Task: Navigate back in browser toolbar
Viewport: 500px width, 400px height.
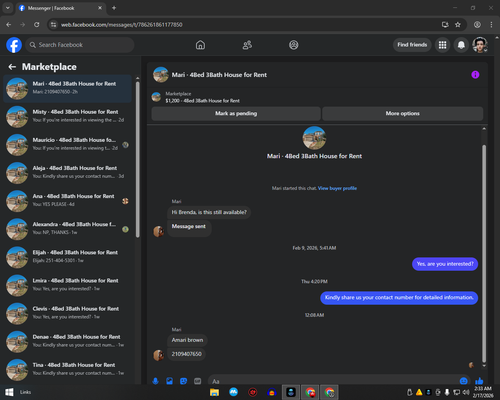Action: 9,25
